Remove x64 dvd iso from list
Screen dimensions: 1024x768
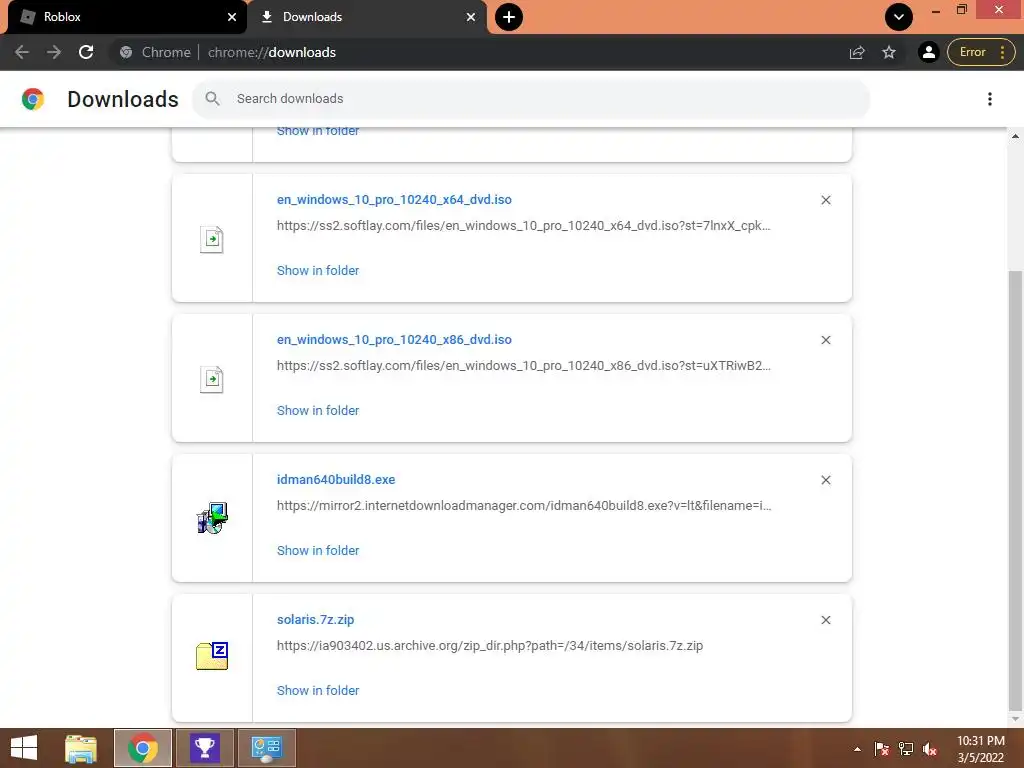(x=825, y=200)
